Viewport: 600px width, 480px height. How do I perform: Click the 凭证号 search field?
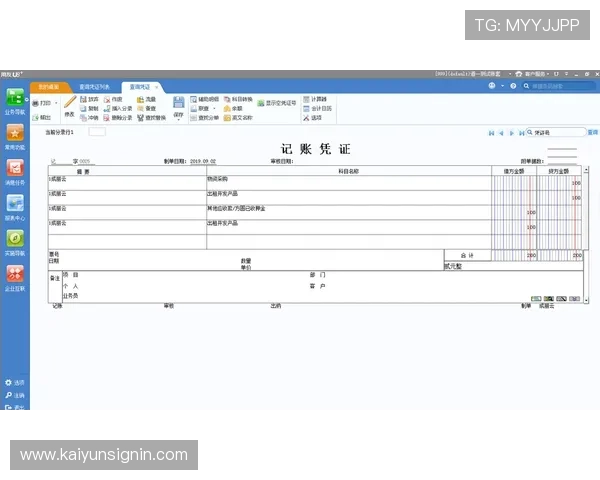tap(556, 132)
